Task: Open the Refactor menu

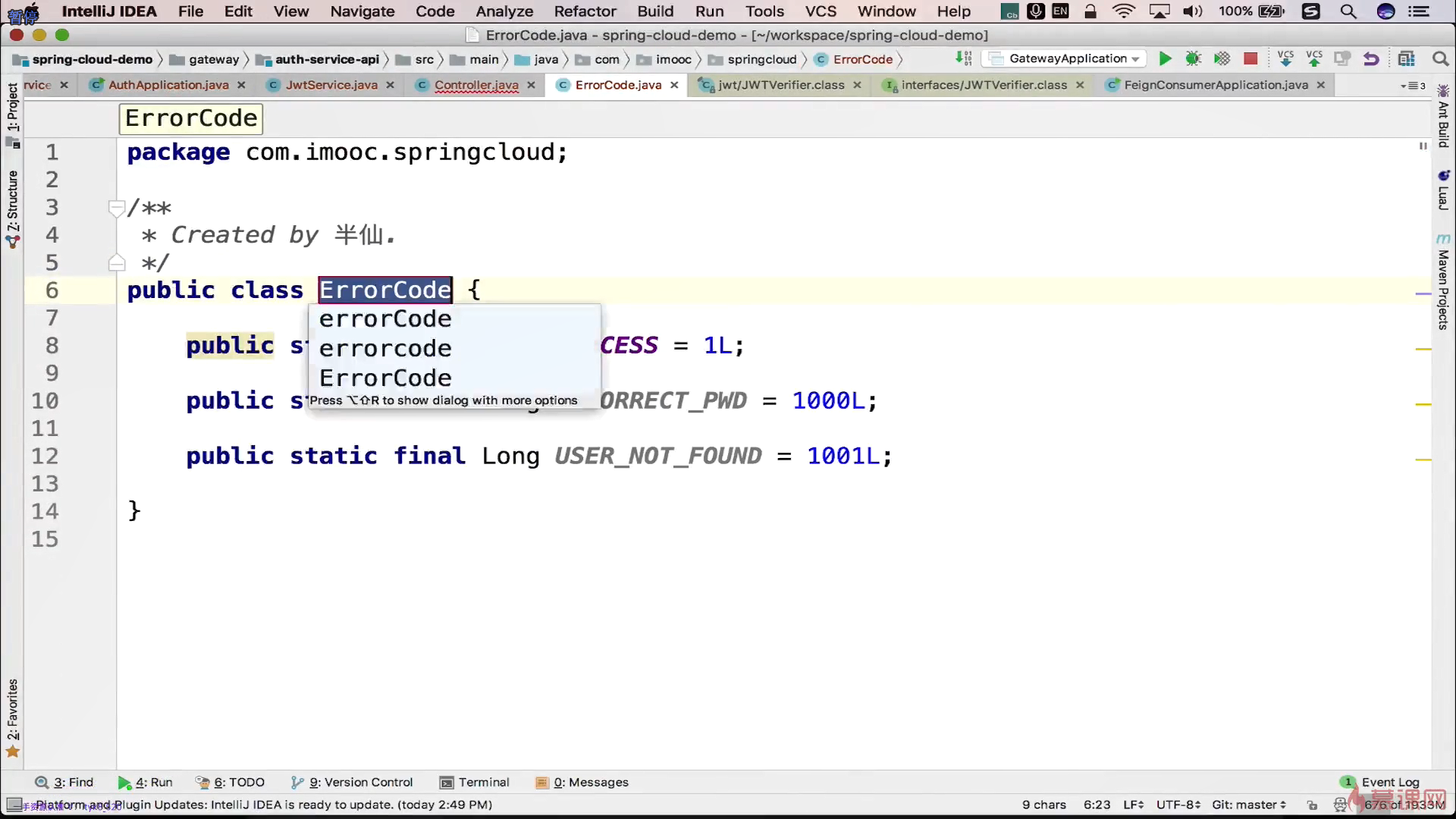Action: (585, 11)
